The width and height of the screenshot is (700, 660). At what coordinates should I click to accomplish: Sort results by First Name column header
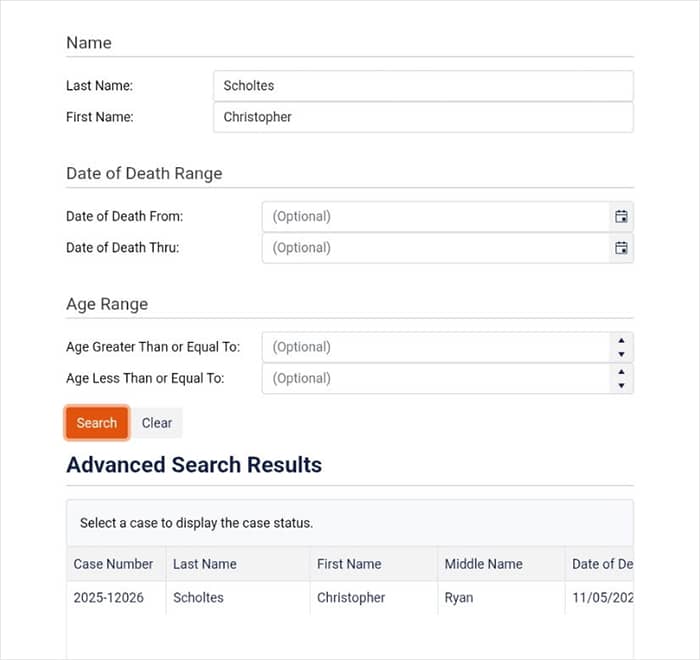(x=349, y=564)
